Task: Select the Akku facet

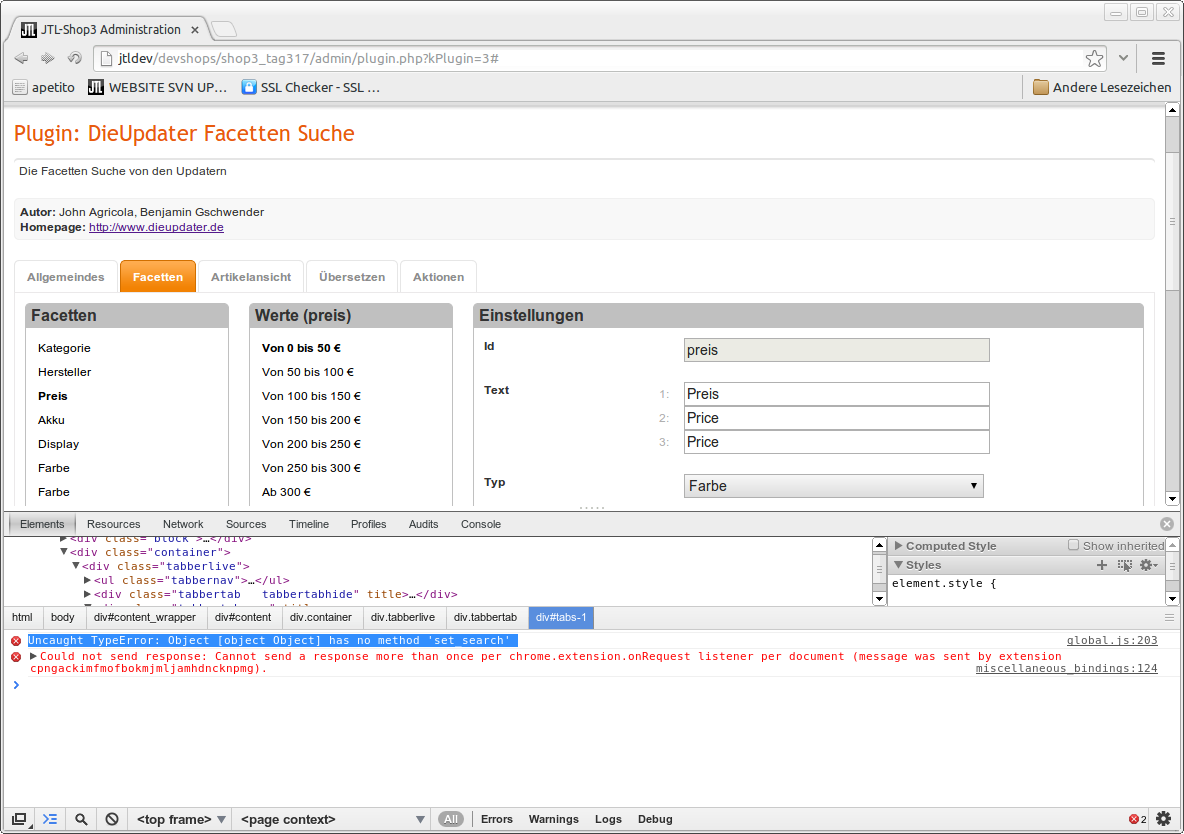Action: [x=51, y=420]
